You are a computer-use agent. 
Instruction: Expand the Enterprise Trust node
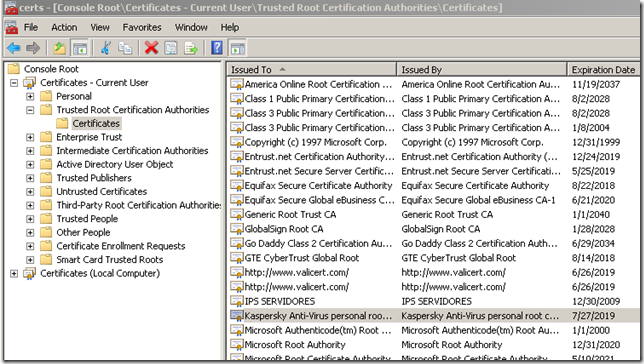(30, 137)
